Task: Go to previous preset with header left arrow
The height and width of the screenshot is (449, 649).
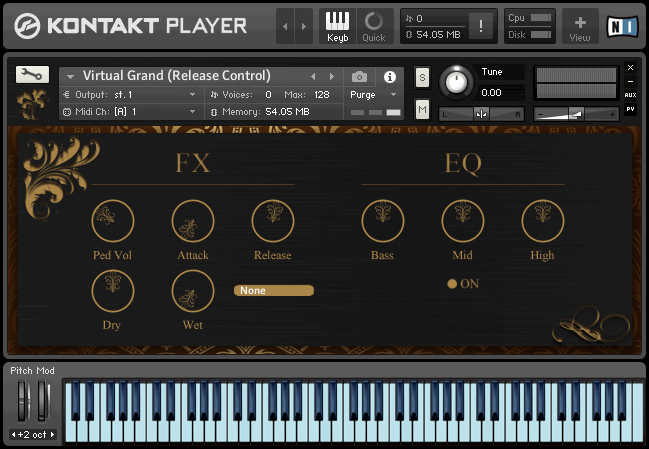Action: click(x=285, y=26)
